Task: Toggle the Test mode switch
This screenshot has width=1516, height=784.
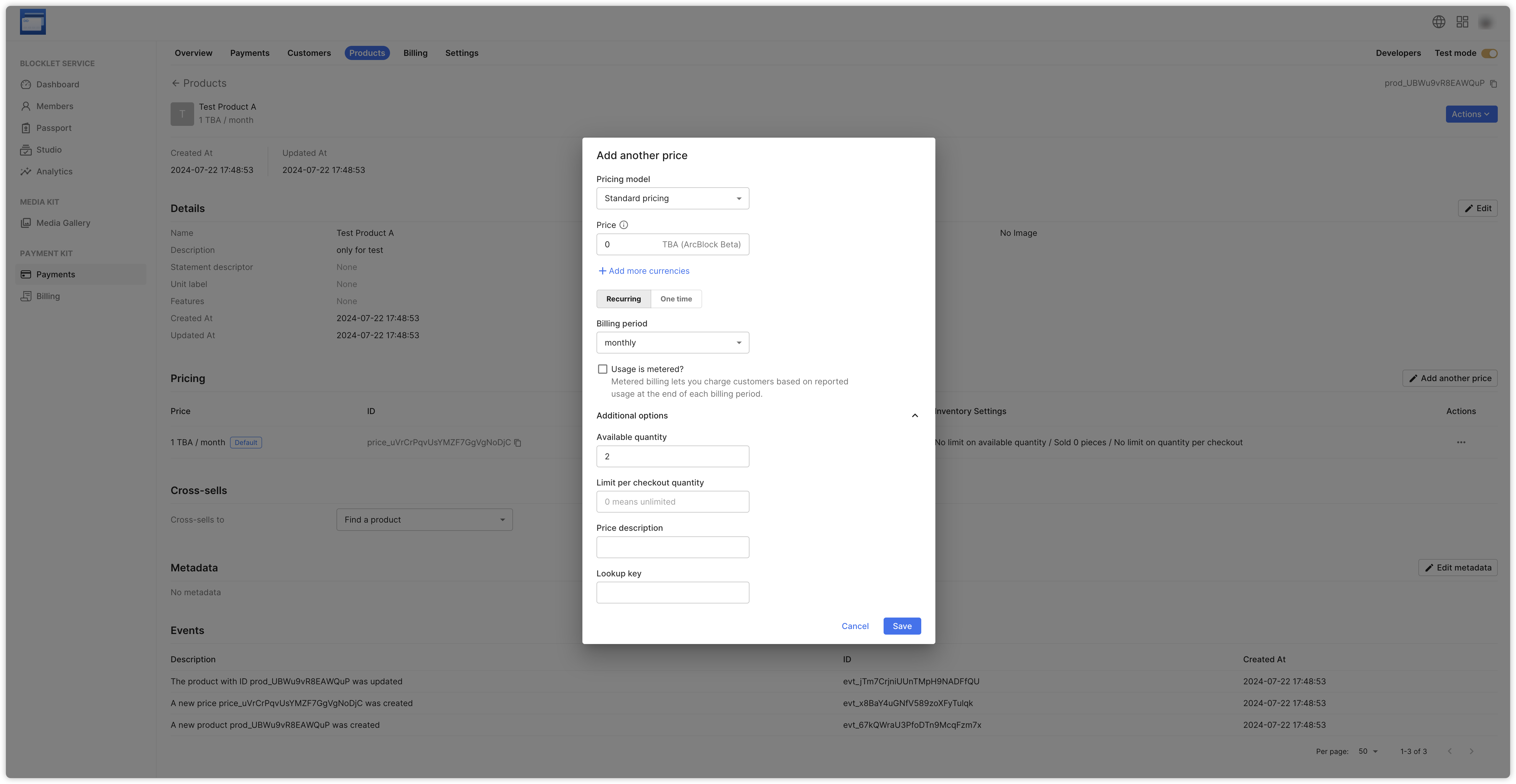Action: (1489, 54)
